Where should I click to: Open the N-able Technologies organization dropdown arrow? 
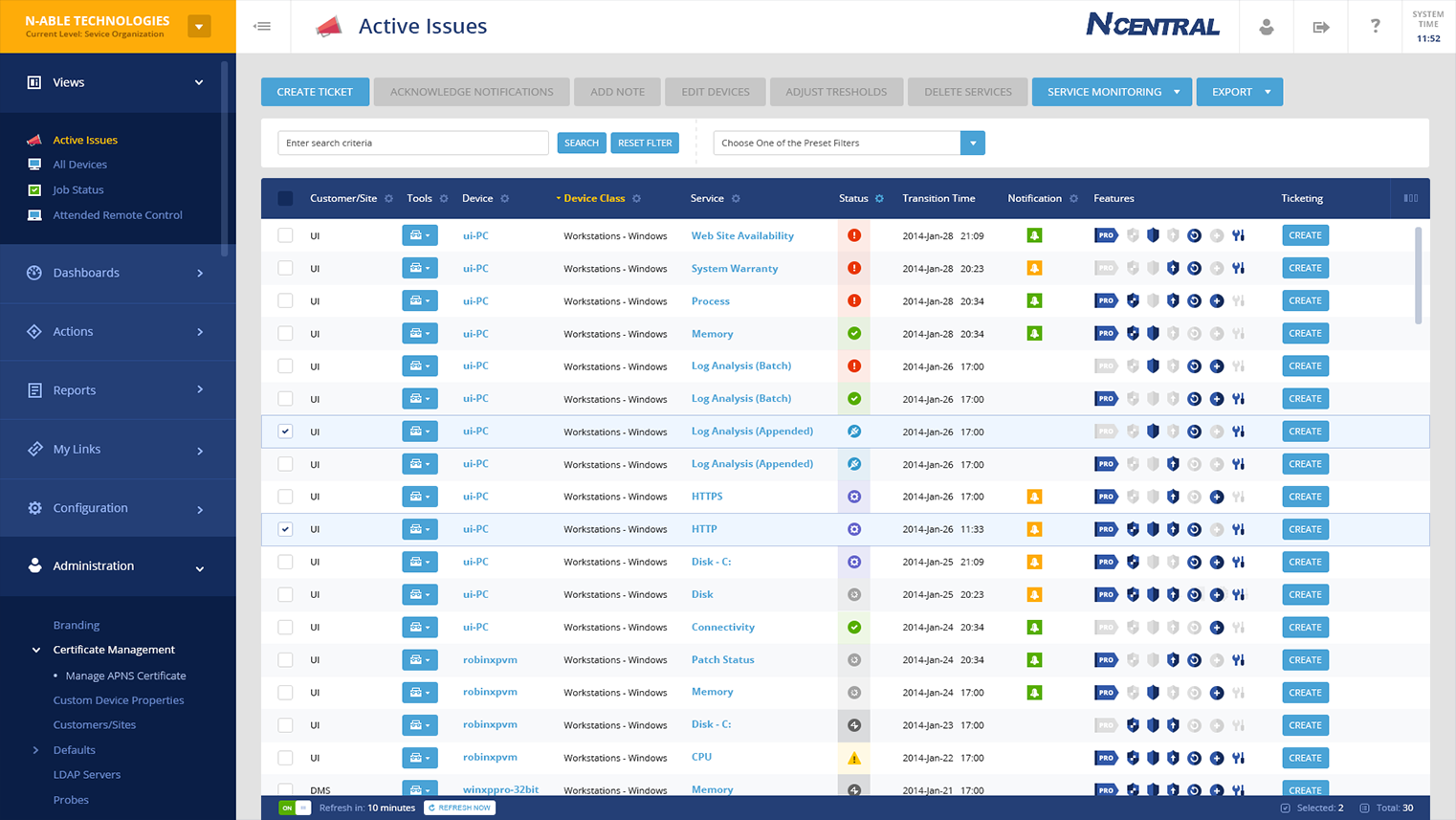(x=199, y=27)
